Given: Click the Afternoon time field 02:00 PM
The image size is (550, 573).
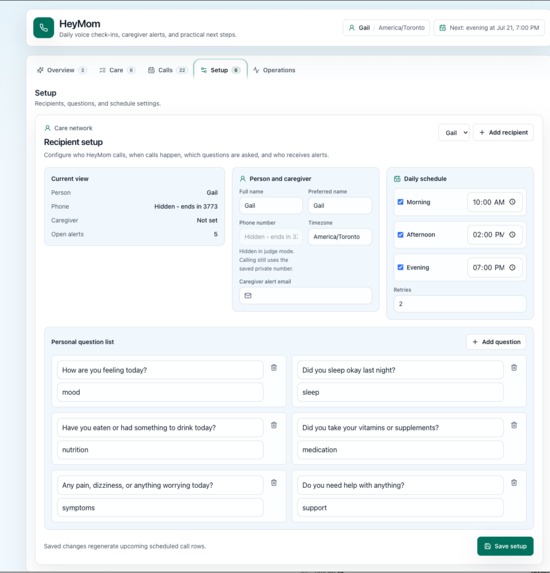Looking at the screenshot, I should 494,235.
